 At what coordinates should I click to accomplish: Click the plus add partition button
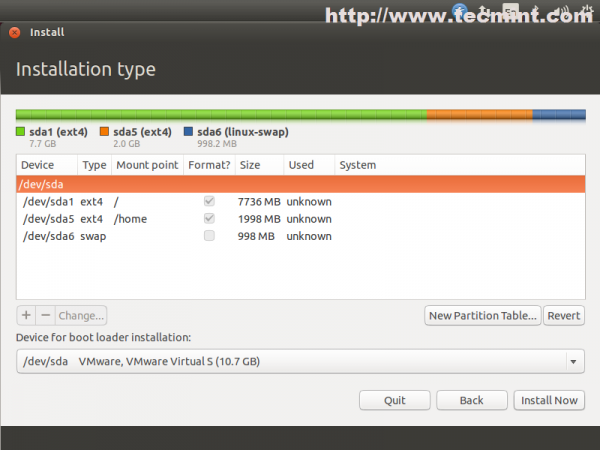[x=26, y=315]
